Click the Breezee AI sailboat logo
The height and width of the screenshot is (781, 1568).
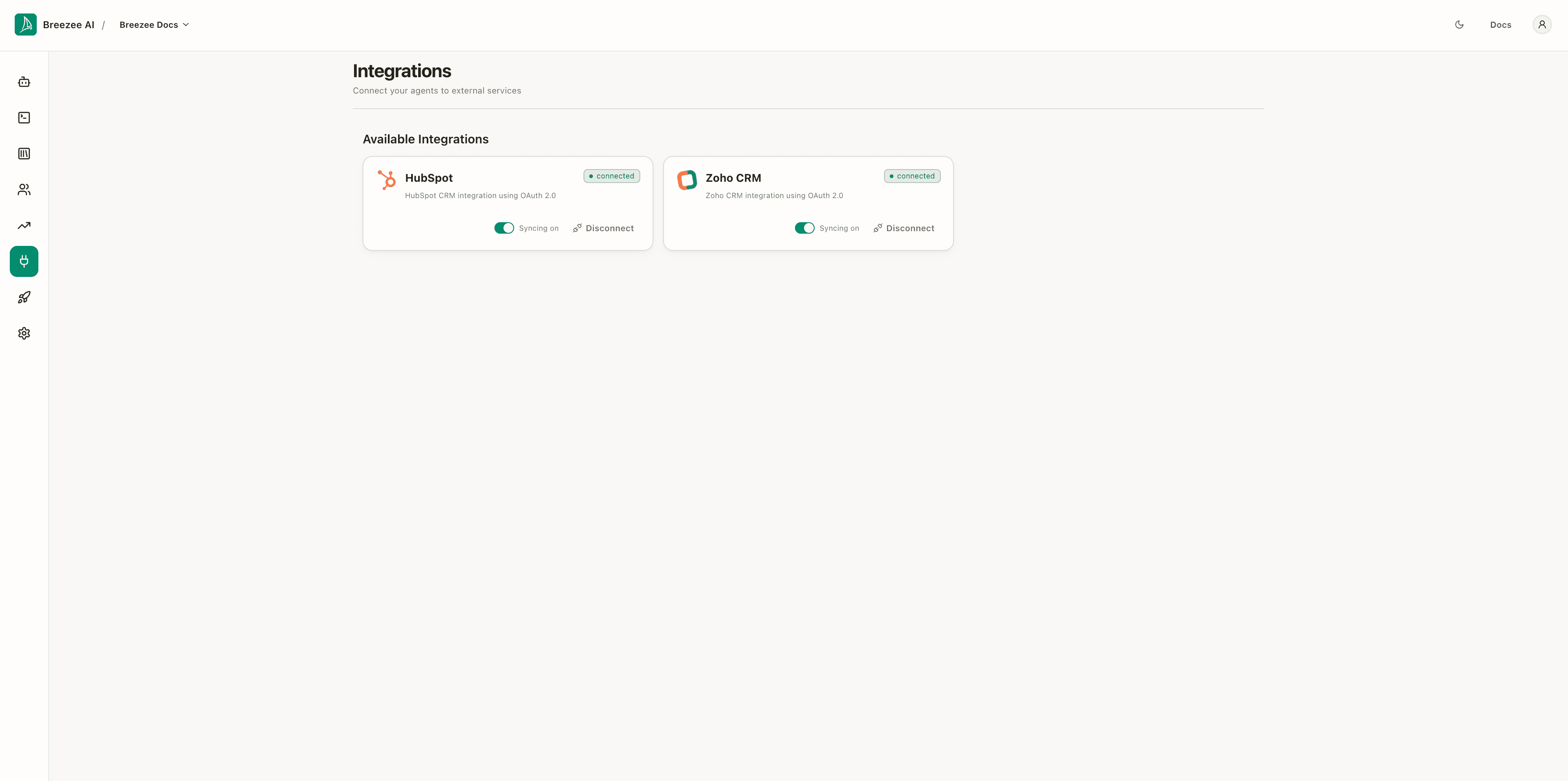click(x=26, y=25)
